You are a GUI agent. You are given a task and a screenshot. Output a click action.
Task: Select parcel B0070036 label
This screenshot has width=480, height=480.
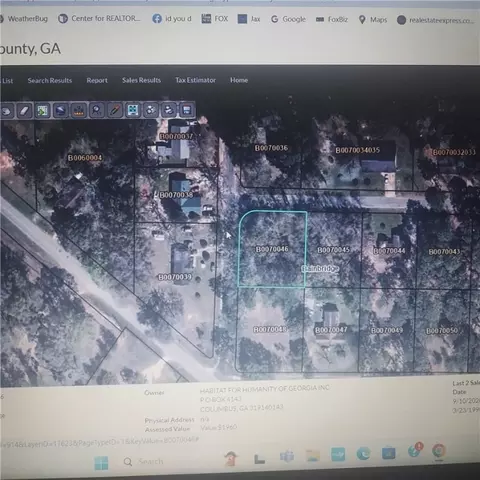point(271,148)
